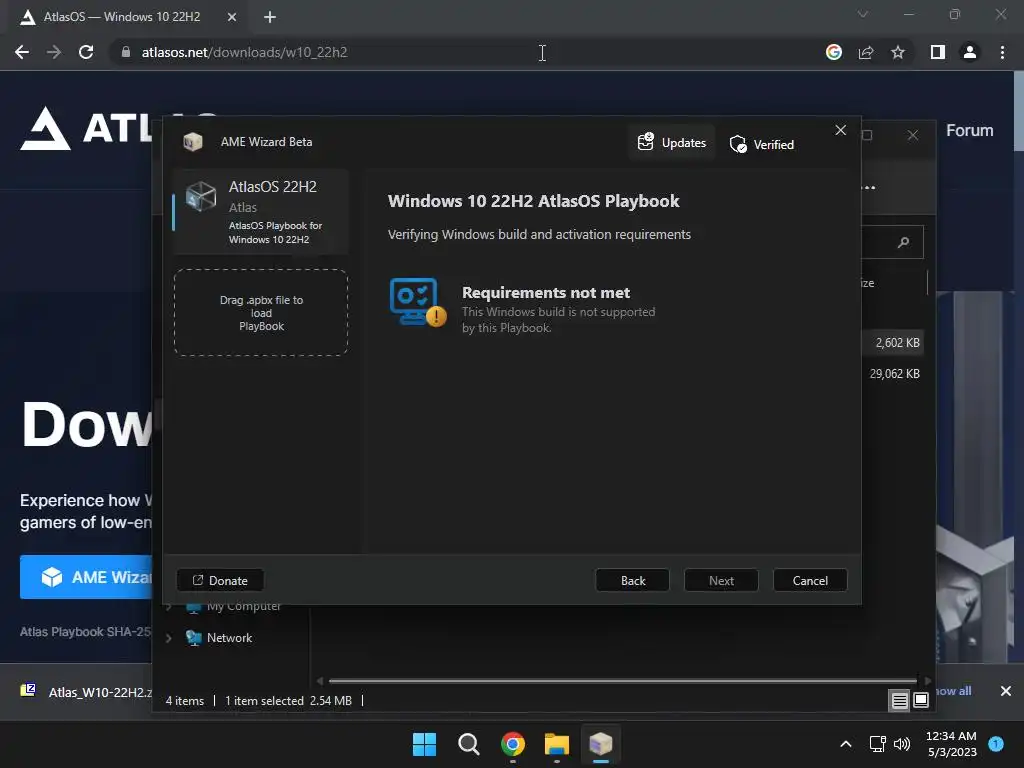Bookmark this page with the star

898,52
